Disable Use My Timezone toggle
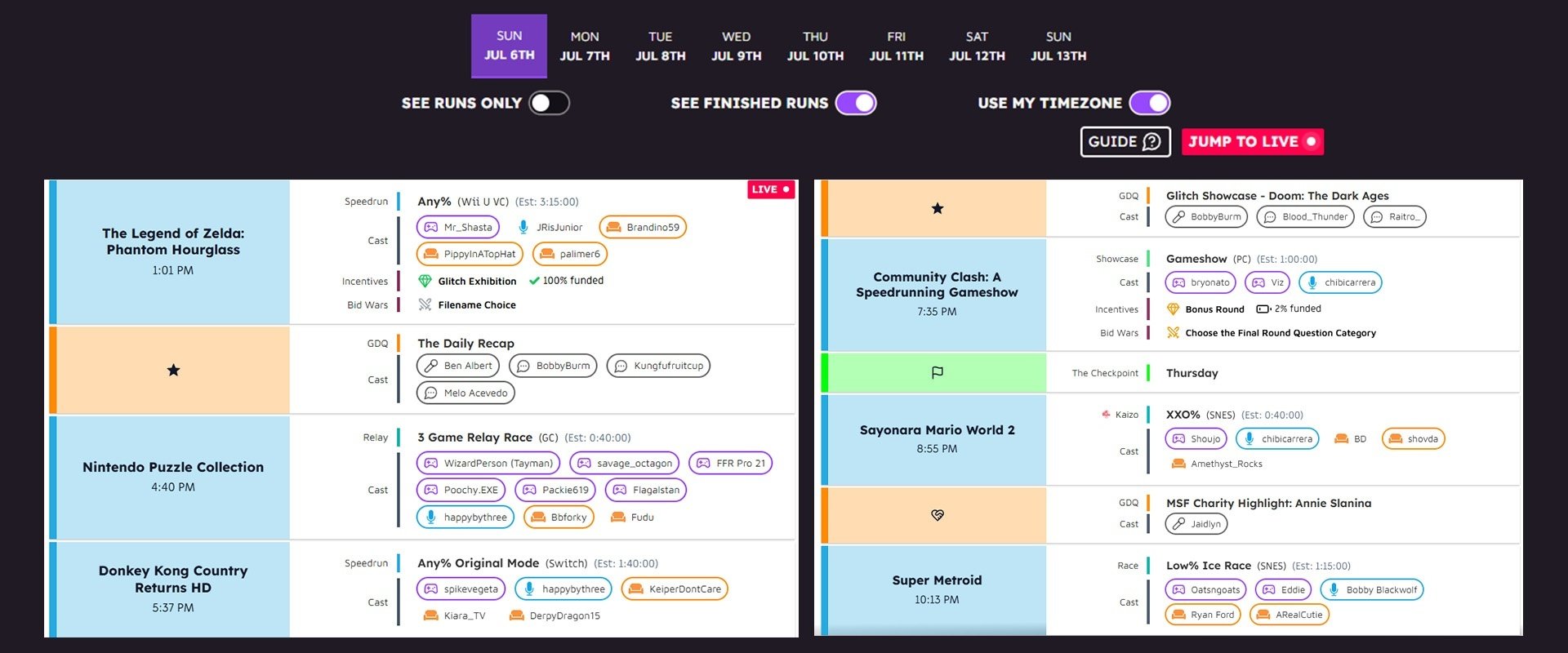The image size is (1568, 653). pos(1150,103)
